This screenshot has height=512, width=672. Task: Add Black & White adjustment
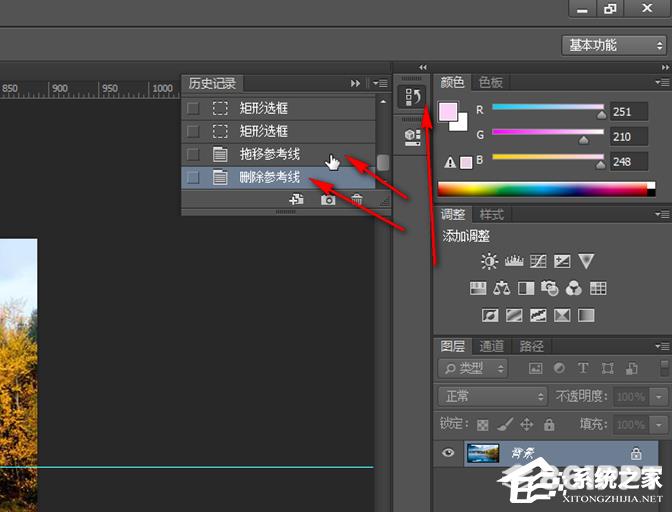[526, 288]
